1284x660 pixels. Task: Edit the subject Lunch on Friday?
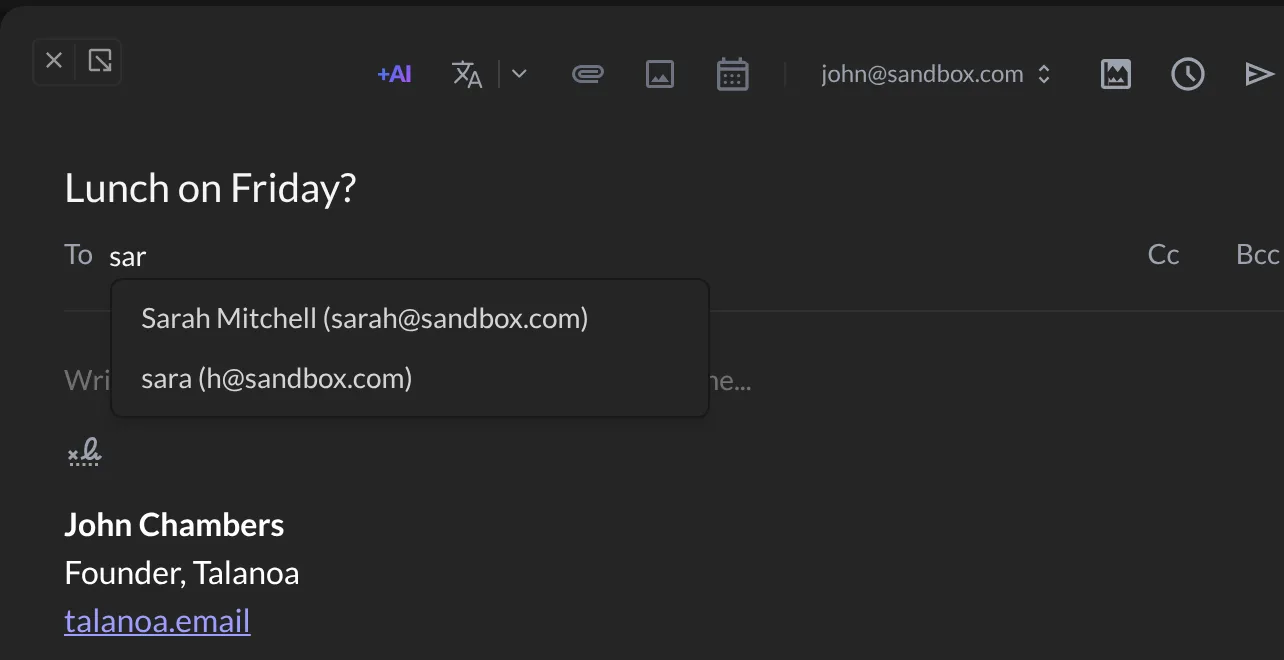click(x=210, y=188)
